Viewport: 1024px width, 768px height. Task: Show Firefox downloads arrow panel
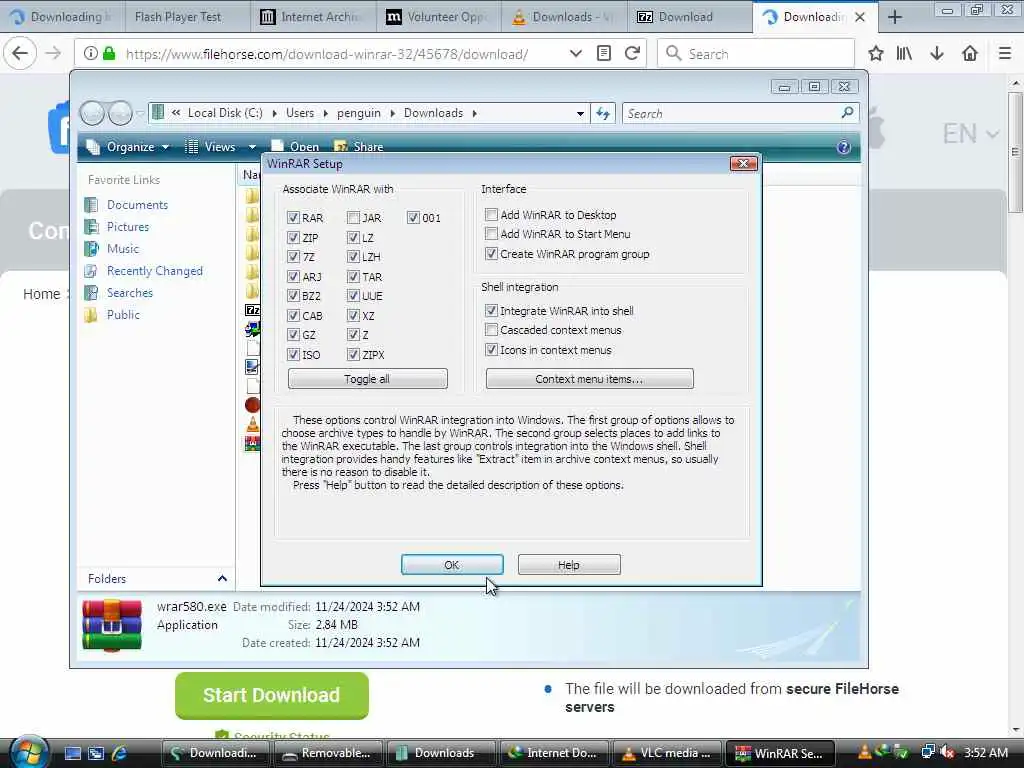pos(937,54)
